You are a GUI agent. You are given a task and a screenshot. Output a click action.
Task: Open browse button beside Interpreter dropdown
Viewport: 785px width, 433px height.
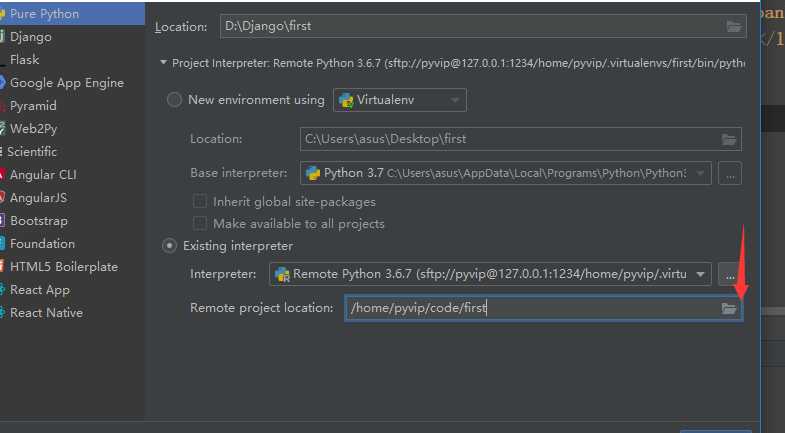pyautogui.click(x=730, y=274)
